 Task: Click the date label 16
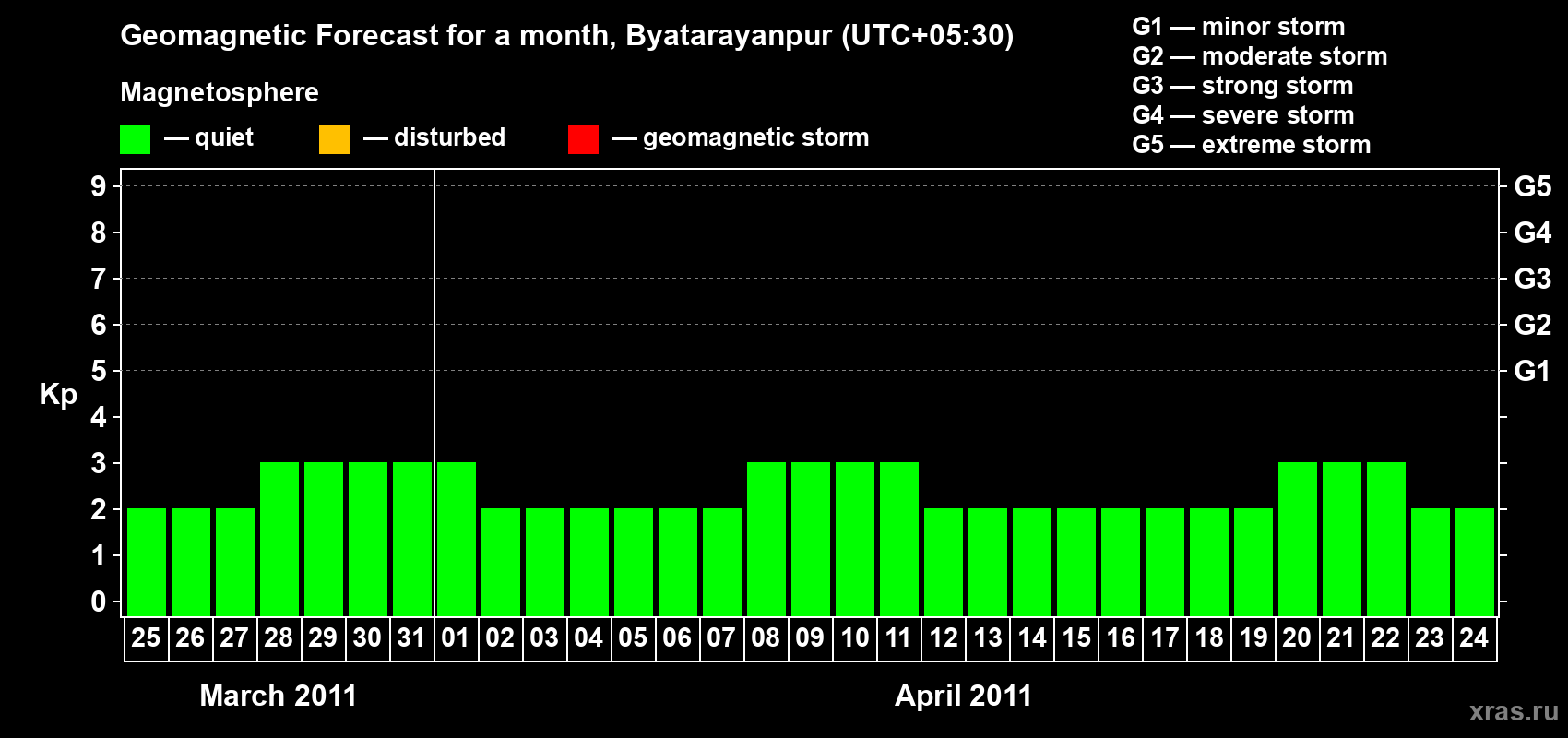click(x=1120, y=638)
